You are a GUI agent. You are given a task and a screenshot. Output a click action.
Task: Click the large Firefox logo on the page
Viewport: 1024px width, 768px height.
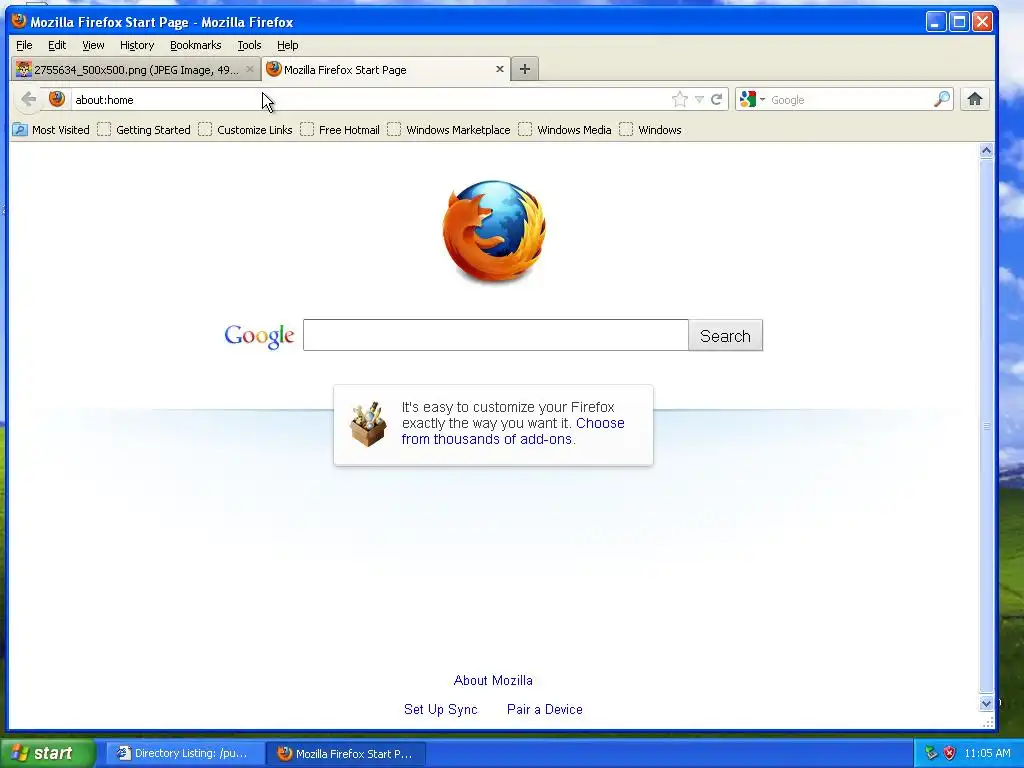(494, 232)
